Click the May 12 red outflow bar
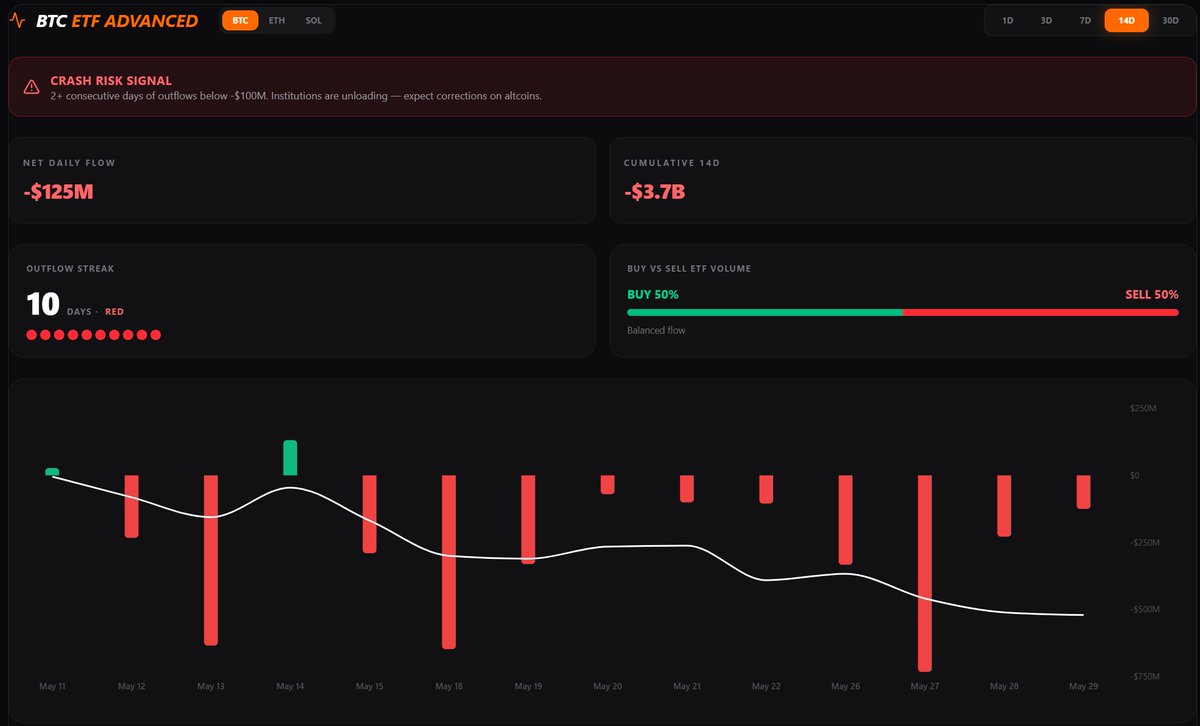1200x726 pixels. click(x=131, y=506)
